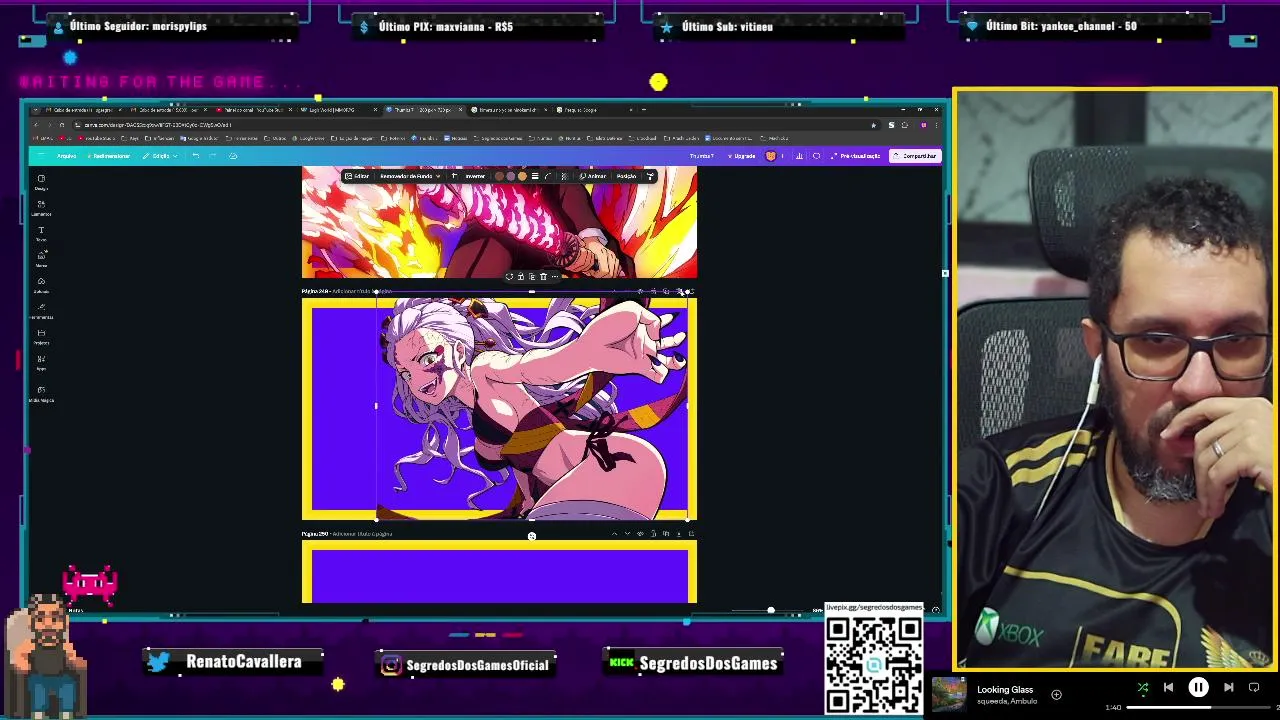Open the Projetos panel
This screenshot has width=1280, height=720.
[x=41, y=337]
